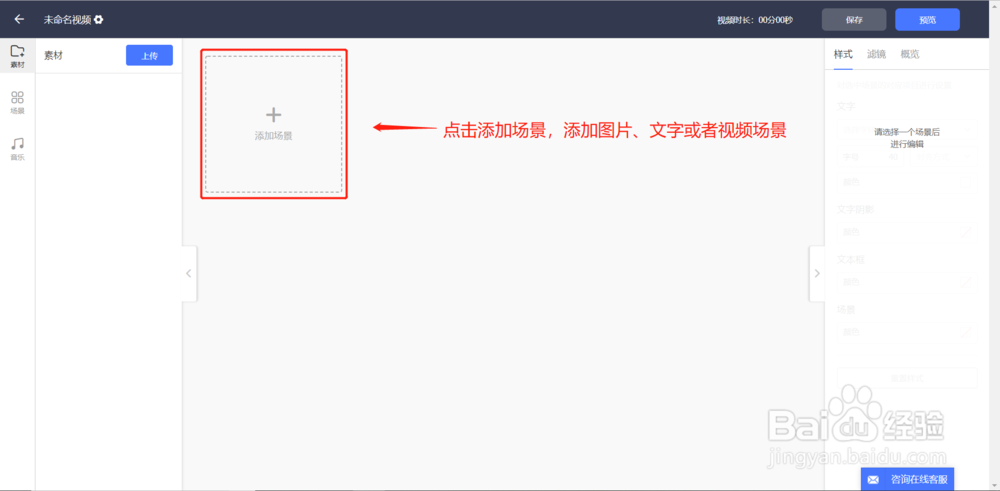The image size is (1000, 491).
Task: Open 咨询在线客服 chat button
Action: 908,479
